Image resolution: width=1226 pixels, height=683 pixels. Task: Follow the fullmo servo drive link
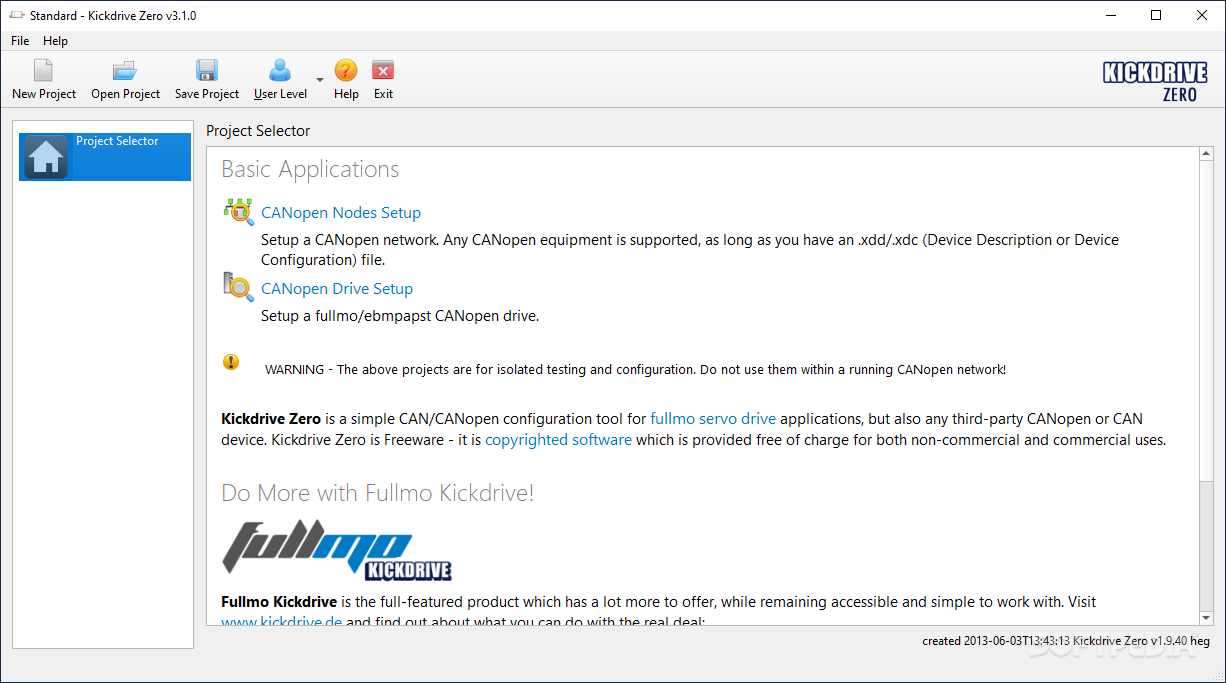tap(713, 419)
